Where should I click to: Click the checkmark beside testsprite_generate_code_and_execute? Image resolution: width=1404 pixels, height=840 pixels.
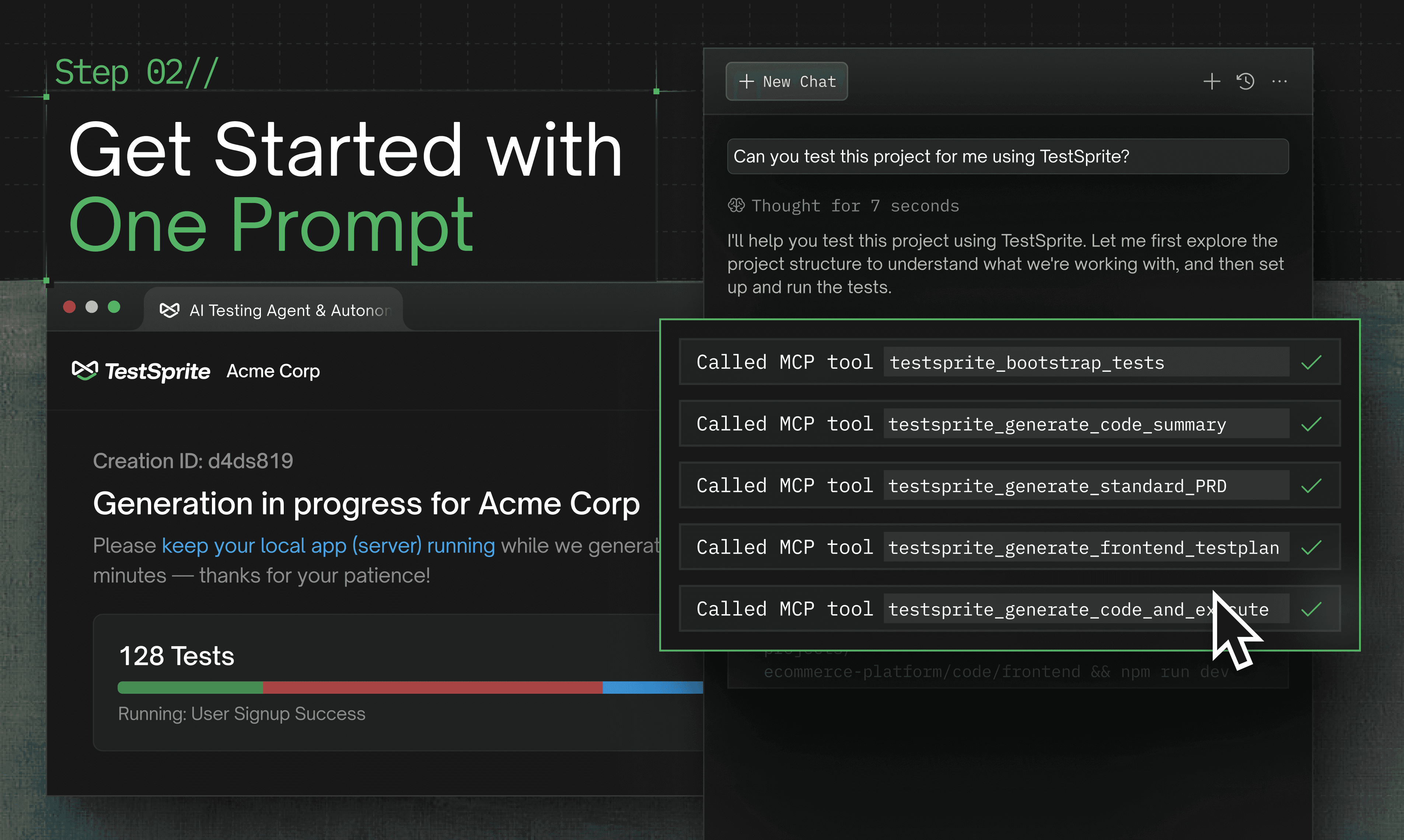click(1312, 609)
